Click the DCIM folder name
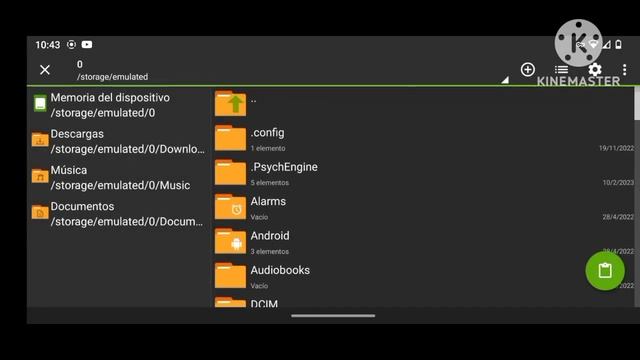The image size is (640, 360). (x=264, y=304)
